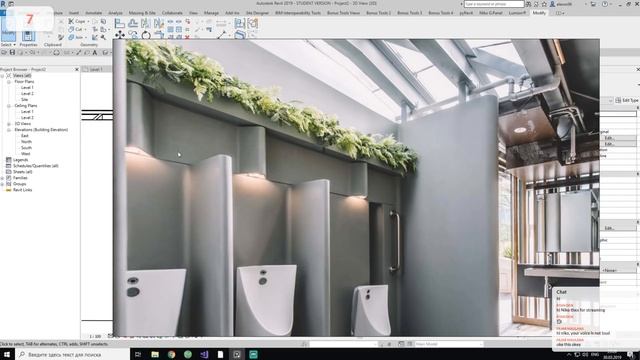Open Chrome from the taskbar
Image resolution: width=640 pixels, height=360 pixels.
click(171, 354)
